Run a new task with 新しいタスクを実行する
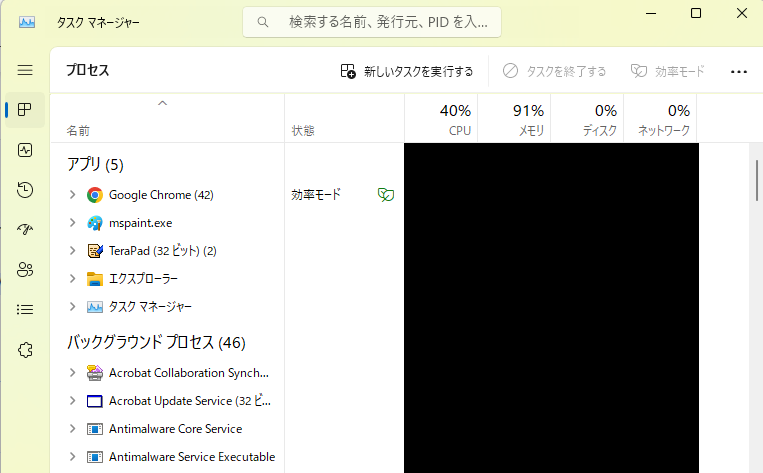The height and width of the screenshot is (473, 763). 407,72
